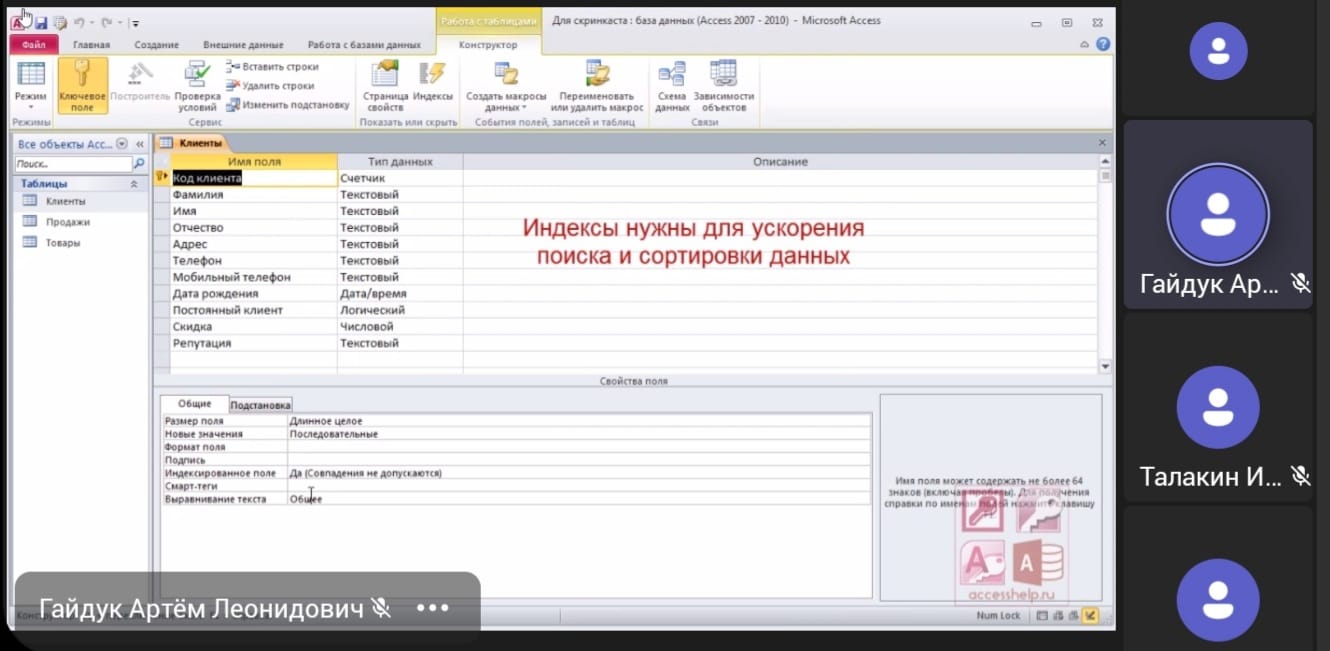
Task: Click Переименовать или удалить макрос
Action: click(x=597, y=86)
